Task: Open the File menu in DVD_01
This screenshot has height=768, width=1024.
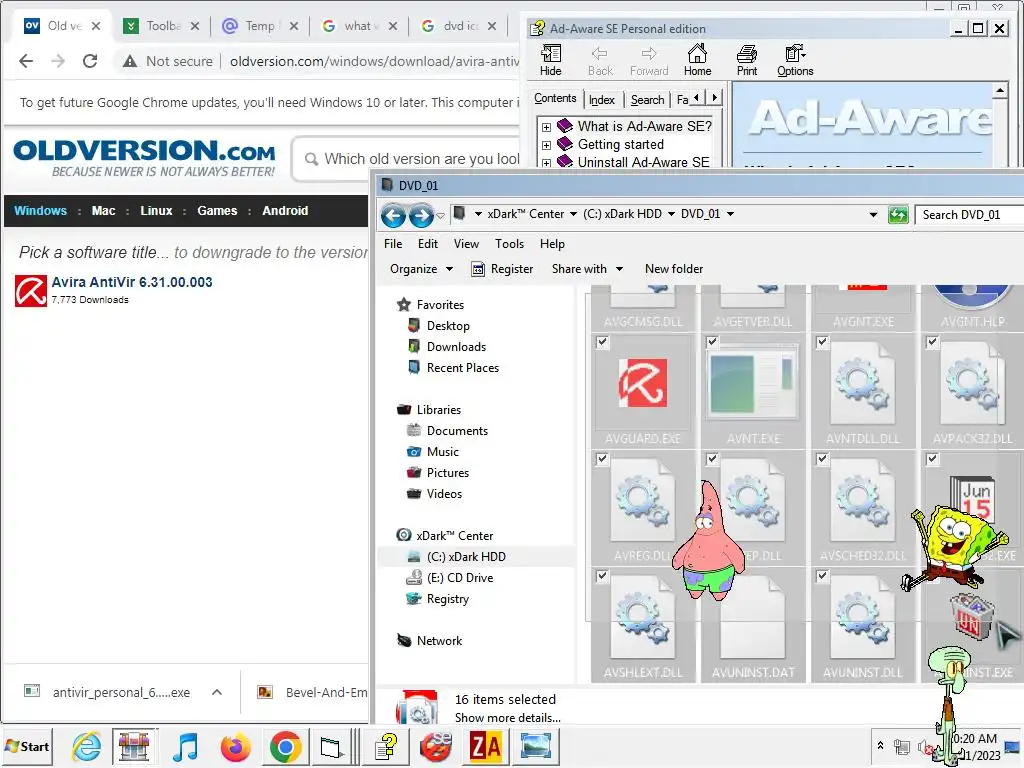Action: click(393, 244)
